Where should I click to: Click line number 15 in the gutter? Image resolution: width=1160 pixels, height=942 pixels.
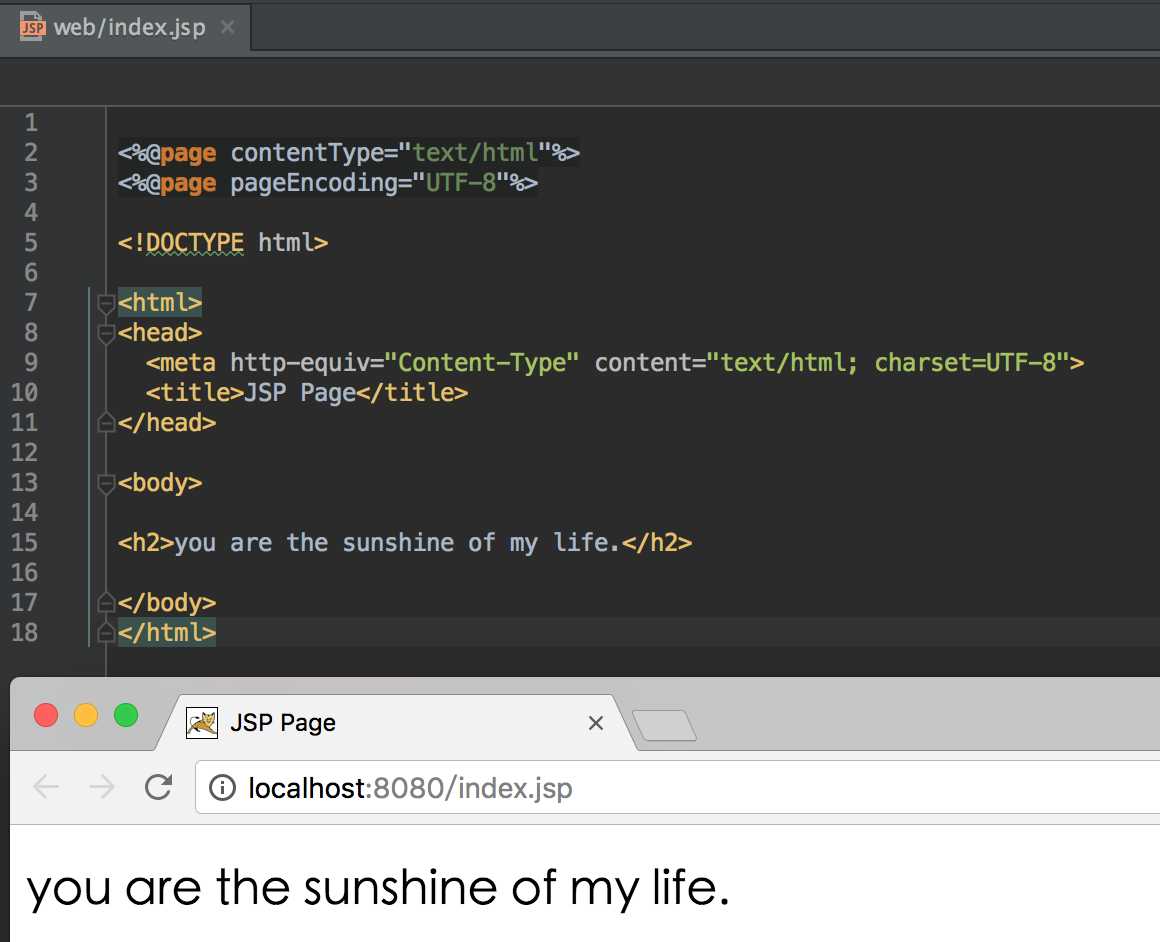tap(24, 543)
